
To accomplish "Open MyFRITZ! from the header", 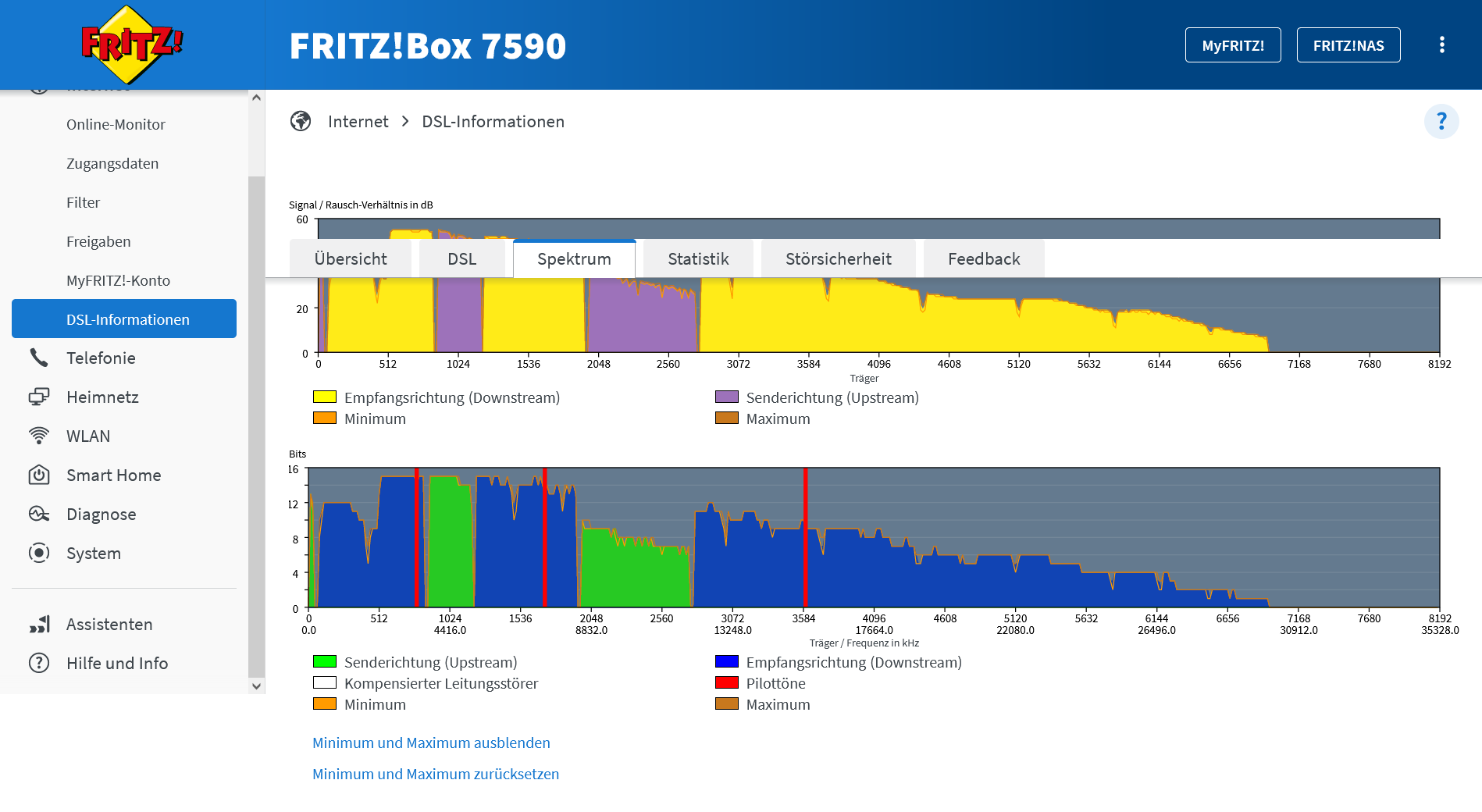I will pyautogui.click(x=1233, y=45).
